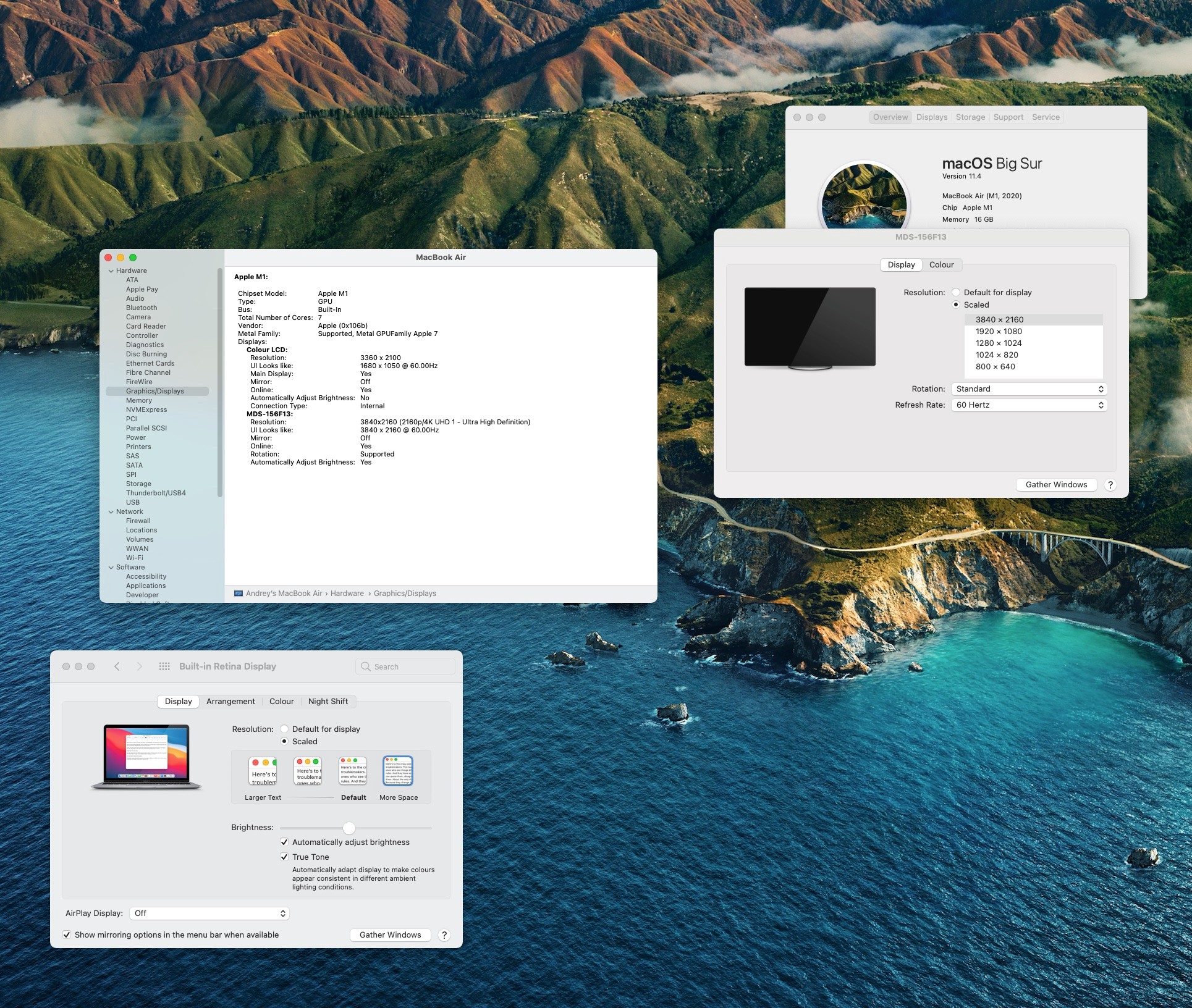Click the help button in Built-in Retina Display window

click(x=444, y=935)
